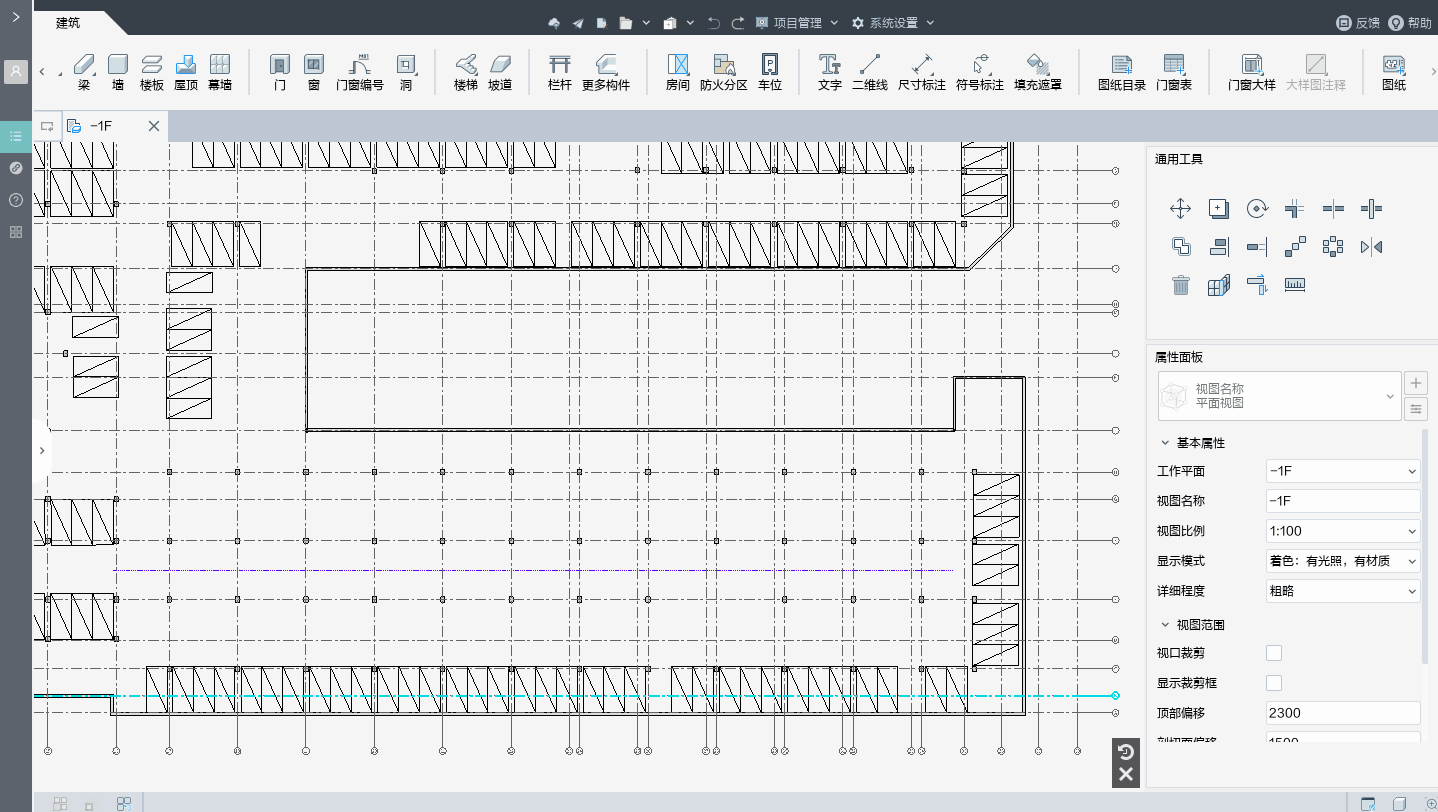Toggle the 显示裁剪框 checkbox
The height and width of the screenshot is (812, 1438).
pos(1274,683)
